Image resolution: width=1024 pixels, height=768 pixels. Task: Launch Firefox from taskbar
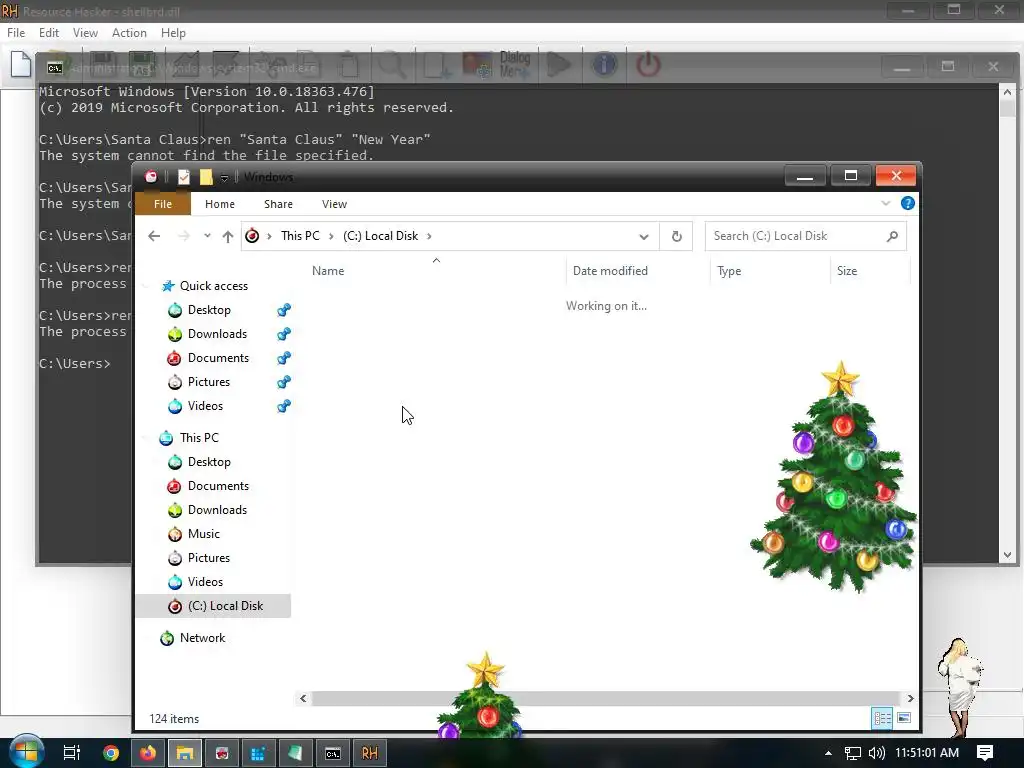[x=148, y=753]
